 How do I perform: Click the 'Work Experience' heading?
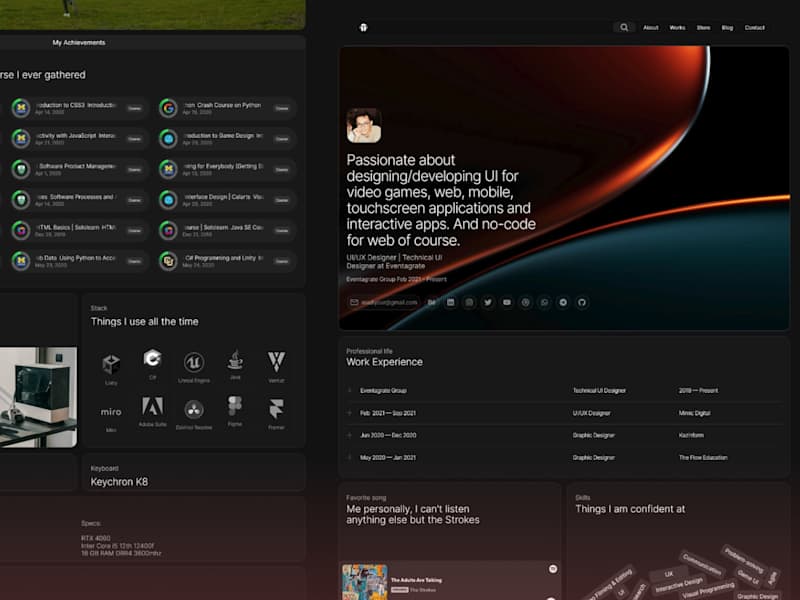pos(384,362)
